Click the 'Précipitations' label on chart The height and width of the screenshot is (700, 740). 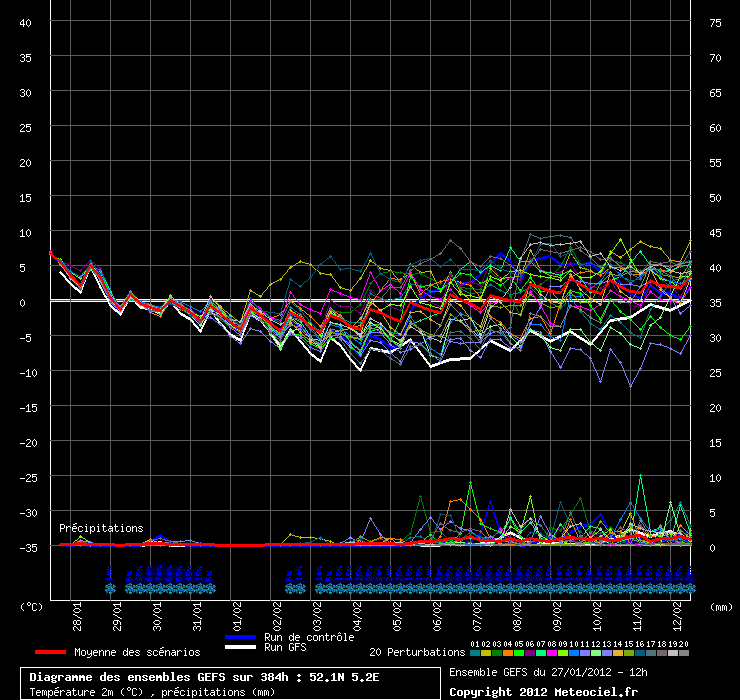(x=101, y=528)
